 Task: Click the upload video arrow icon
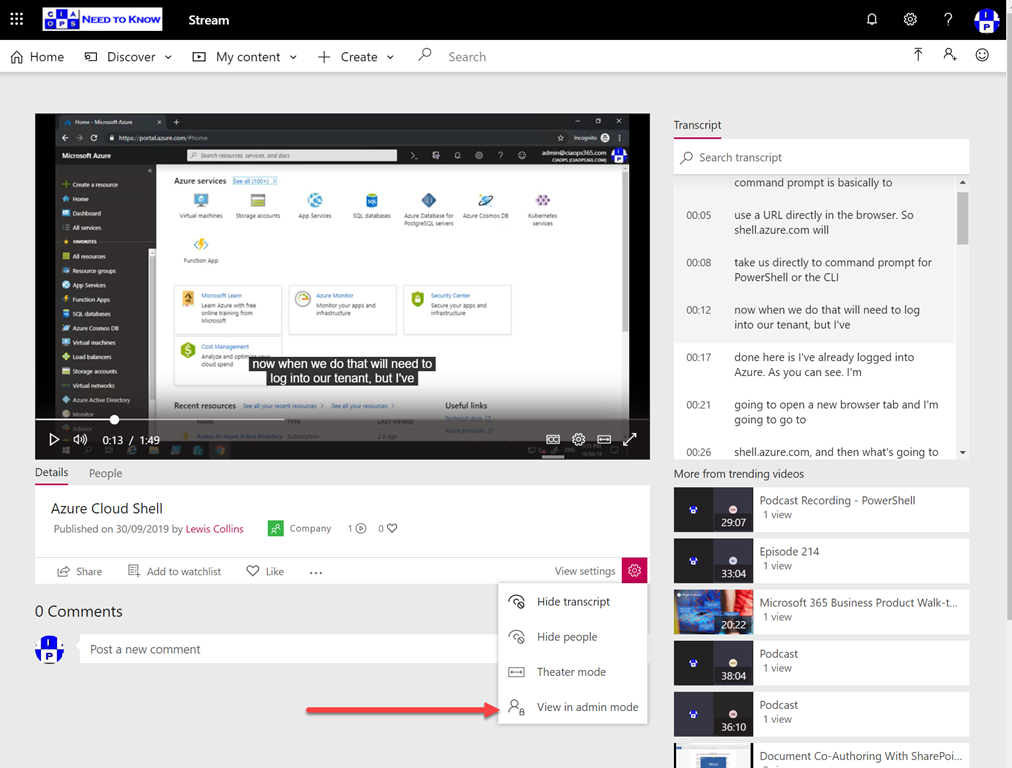click(918, 56)
